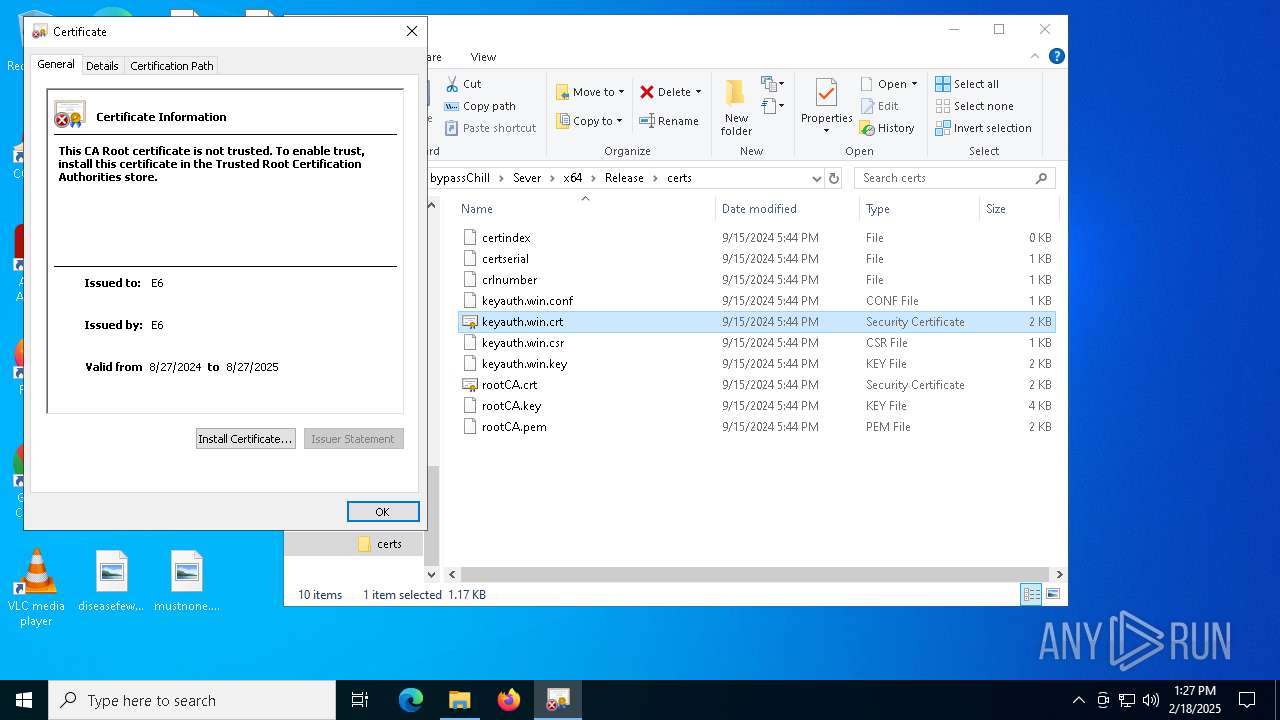Viewport: 1280px width, 720px height.
Task: Click the certs breadcrumb segment
Action: click(679, 178)
